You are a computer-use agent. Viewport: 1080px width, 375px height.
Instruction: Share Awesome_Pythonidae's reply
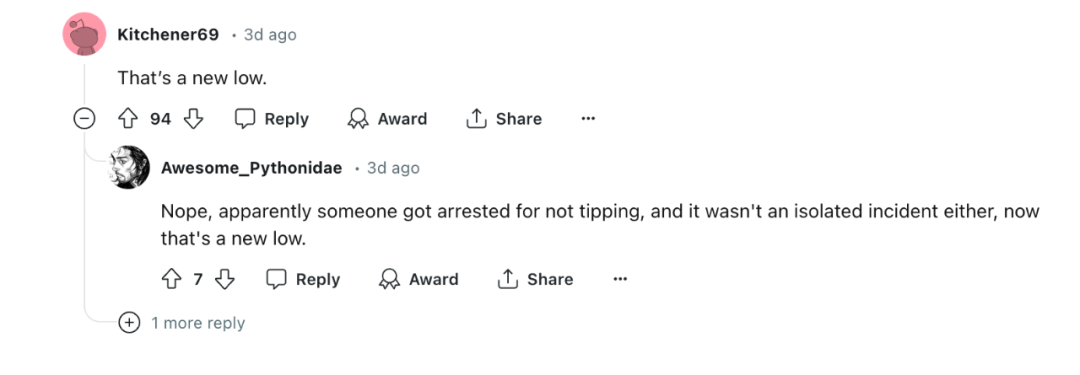tap(535, 279)
